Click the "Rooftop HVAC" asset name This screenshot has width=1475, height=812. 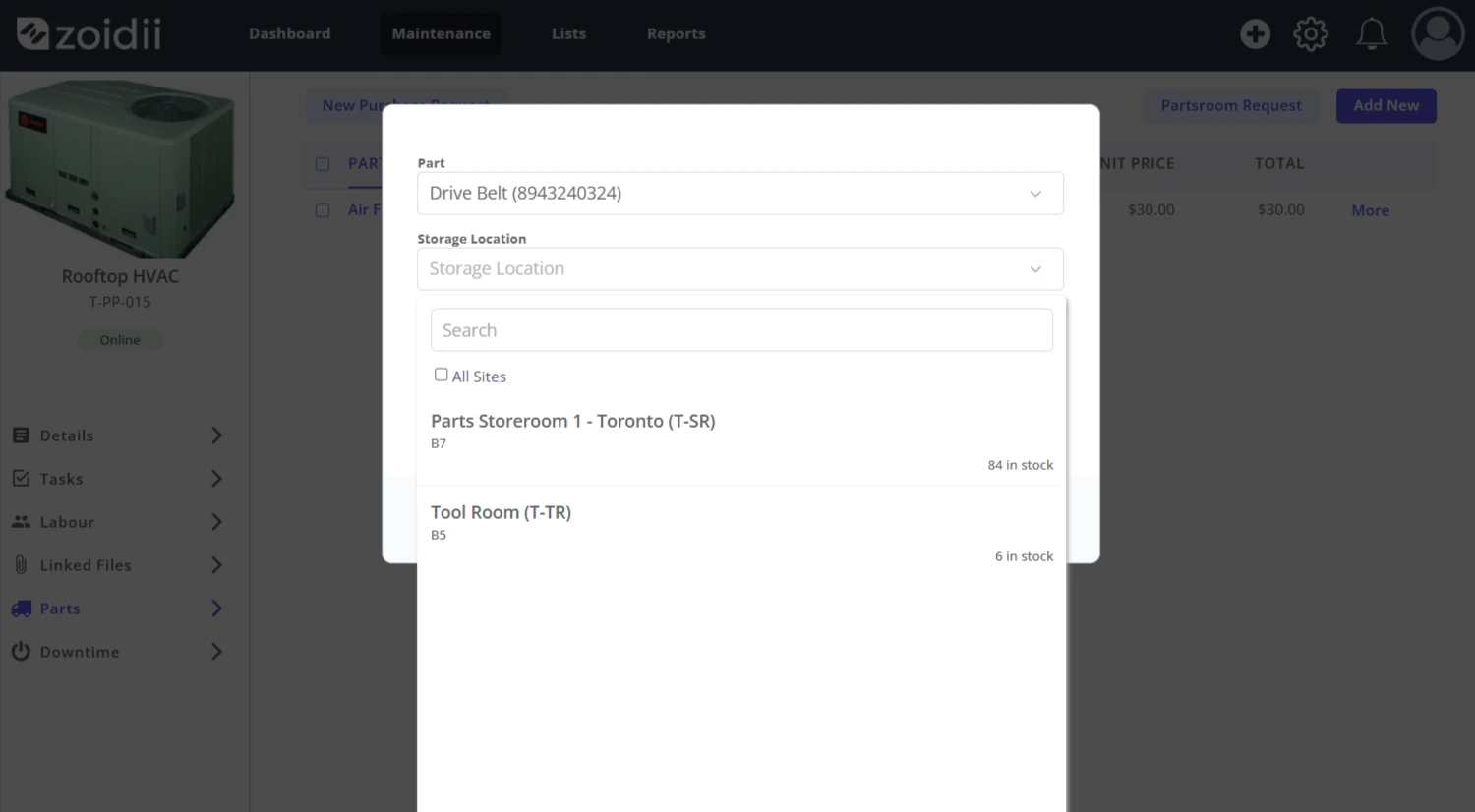point(120,276)
